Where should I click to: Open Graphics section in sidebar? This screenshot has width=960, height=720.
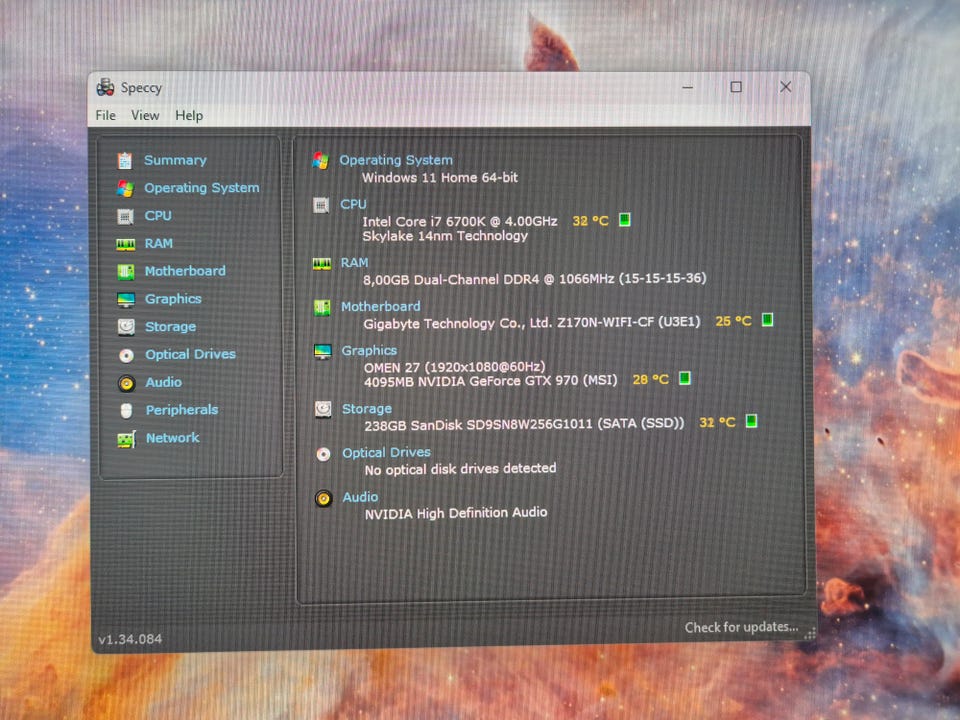pos(173,299)
